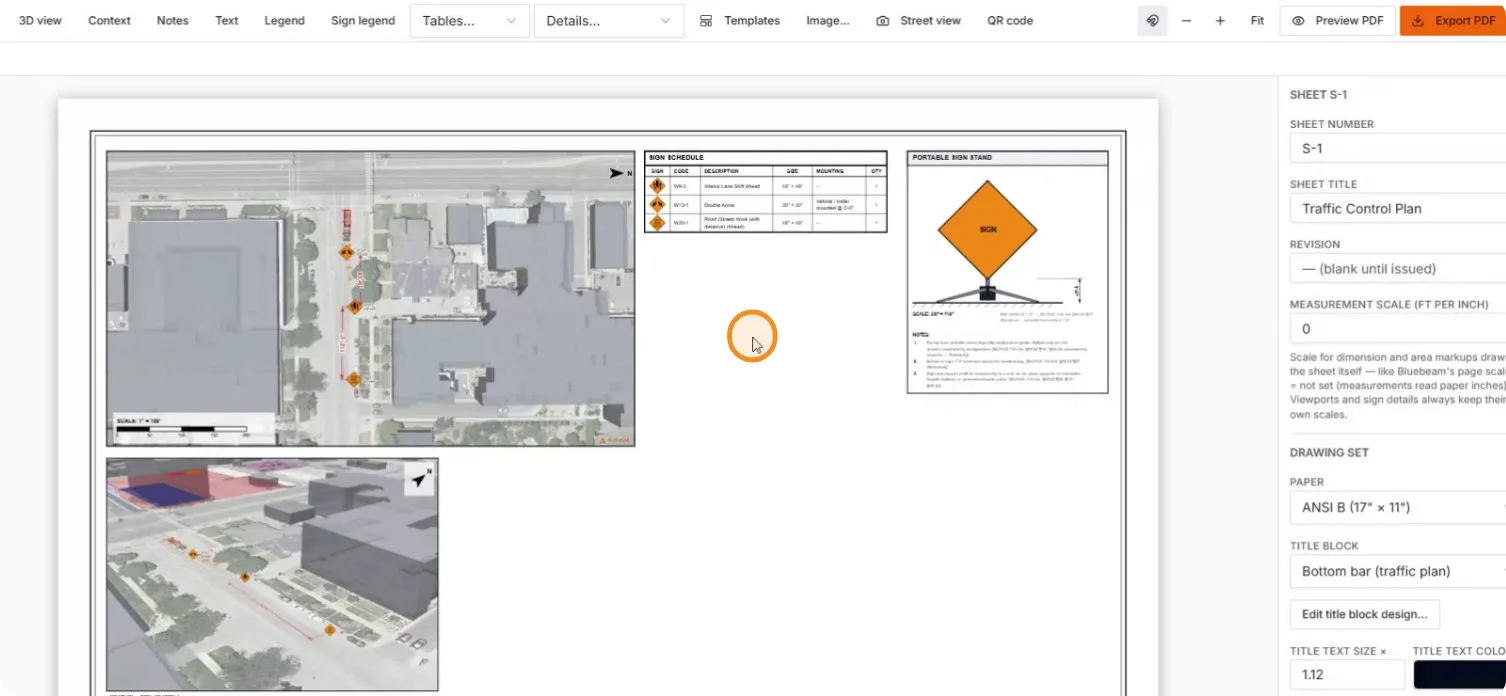1506x696 pixels.
Task: Click the Street view button
Action: tap(918, 21)
